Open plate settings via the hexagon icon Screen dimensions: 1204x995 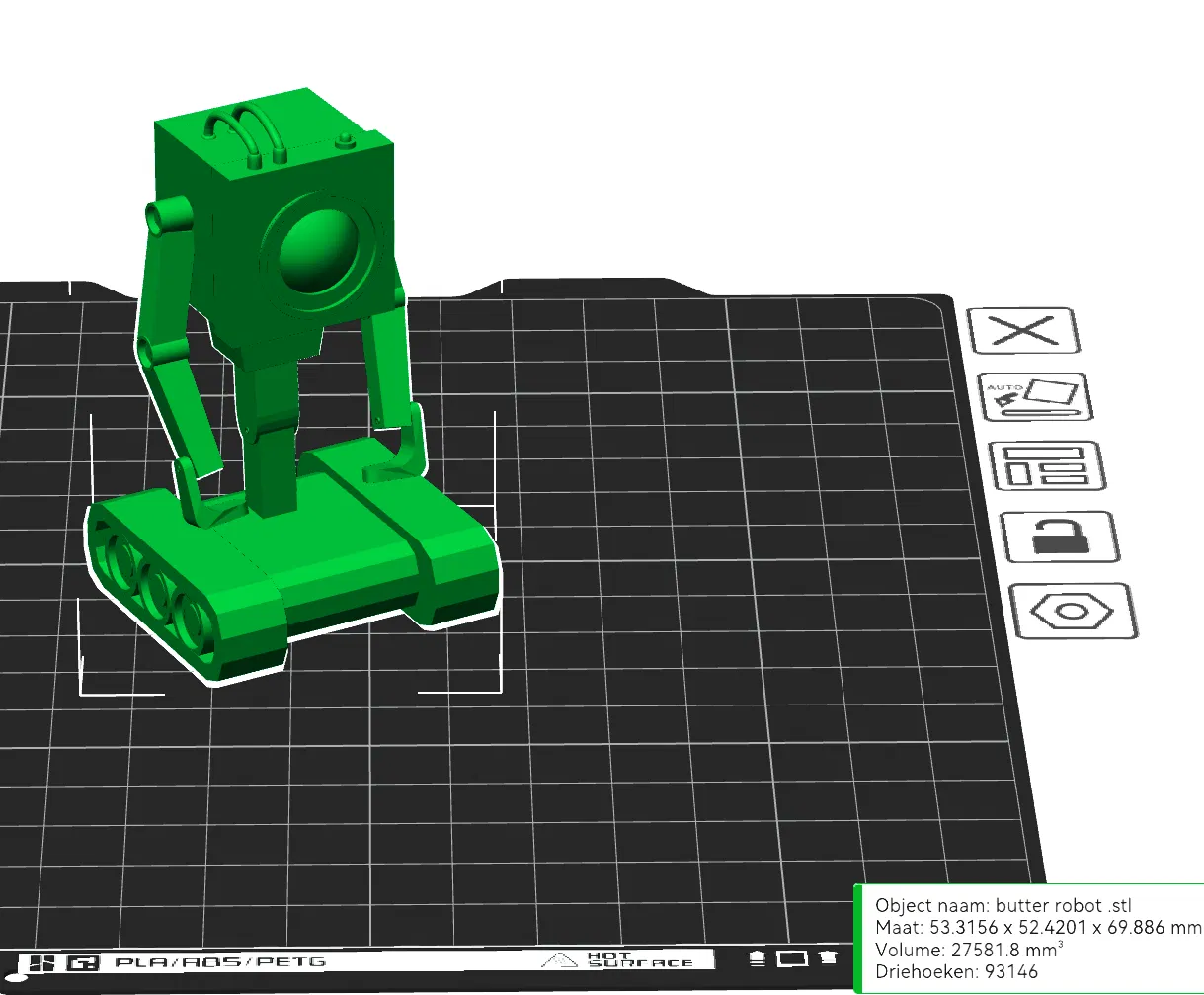pyautogui.click(x=1074, y=611)
